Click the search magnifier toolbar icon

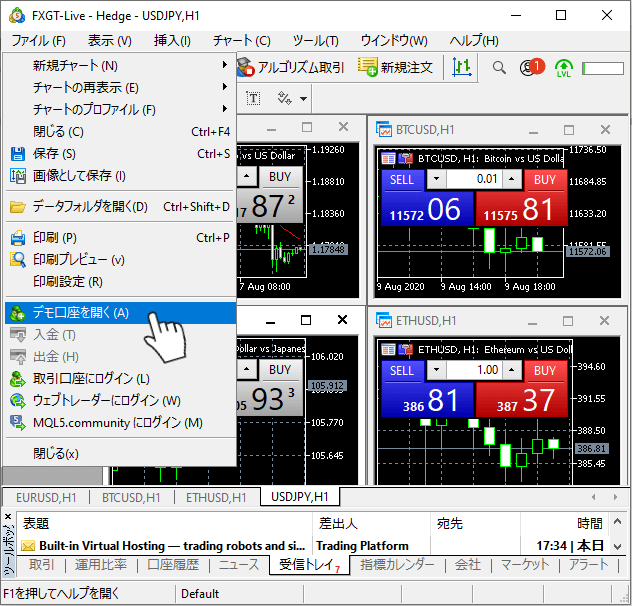[499, 68]
